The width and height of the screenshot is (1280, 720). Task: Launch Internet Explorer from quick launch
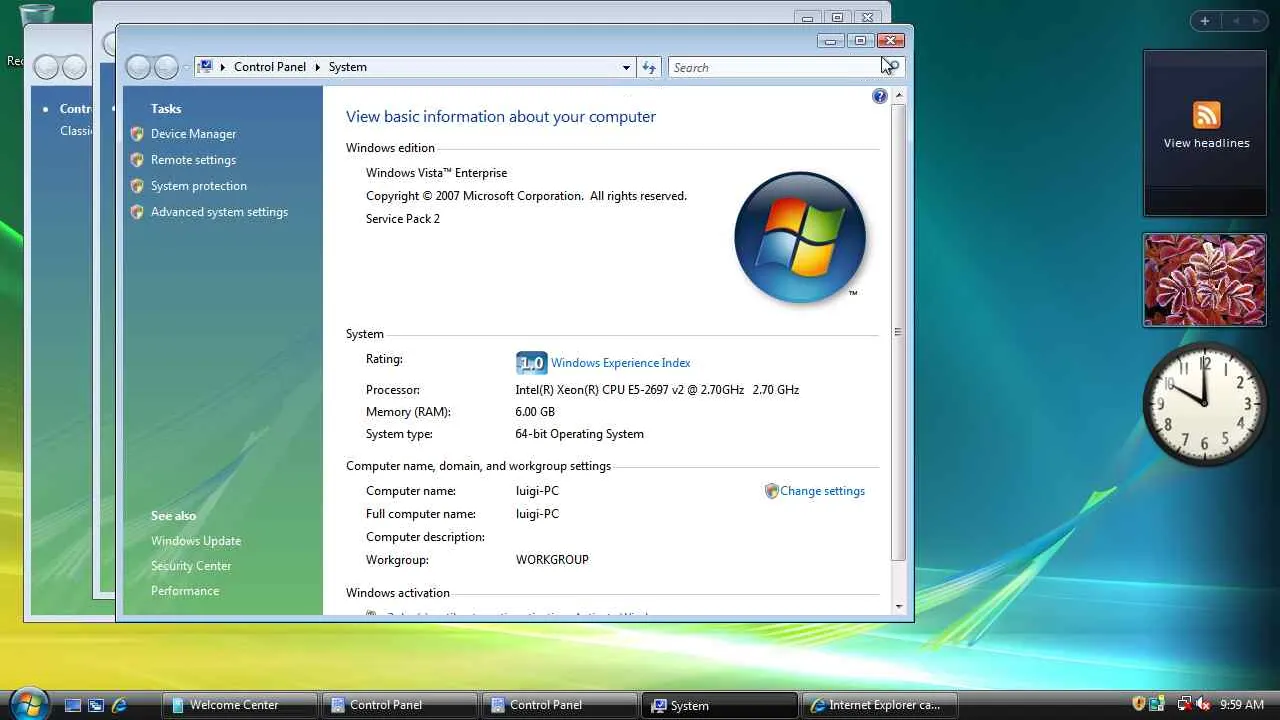pos(119,705)
